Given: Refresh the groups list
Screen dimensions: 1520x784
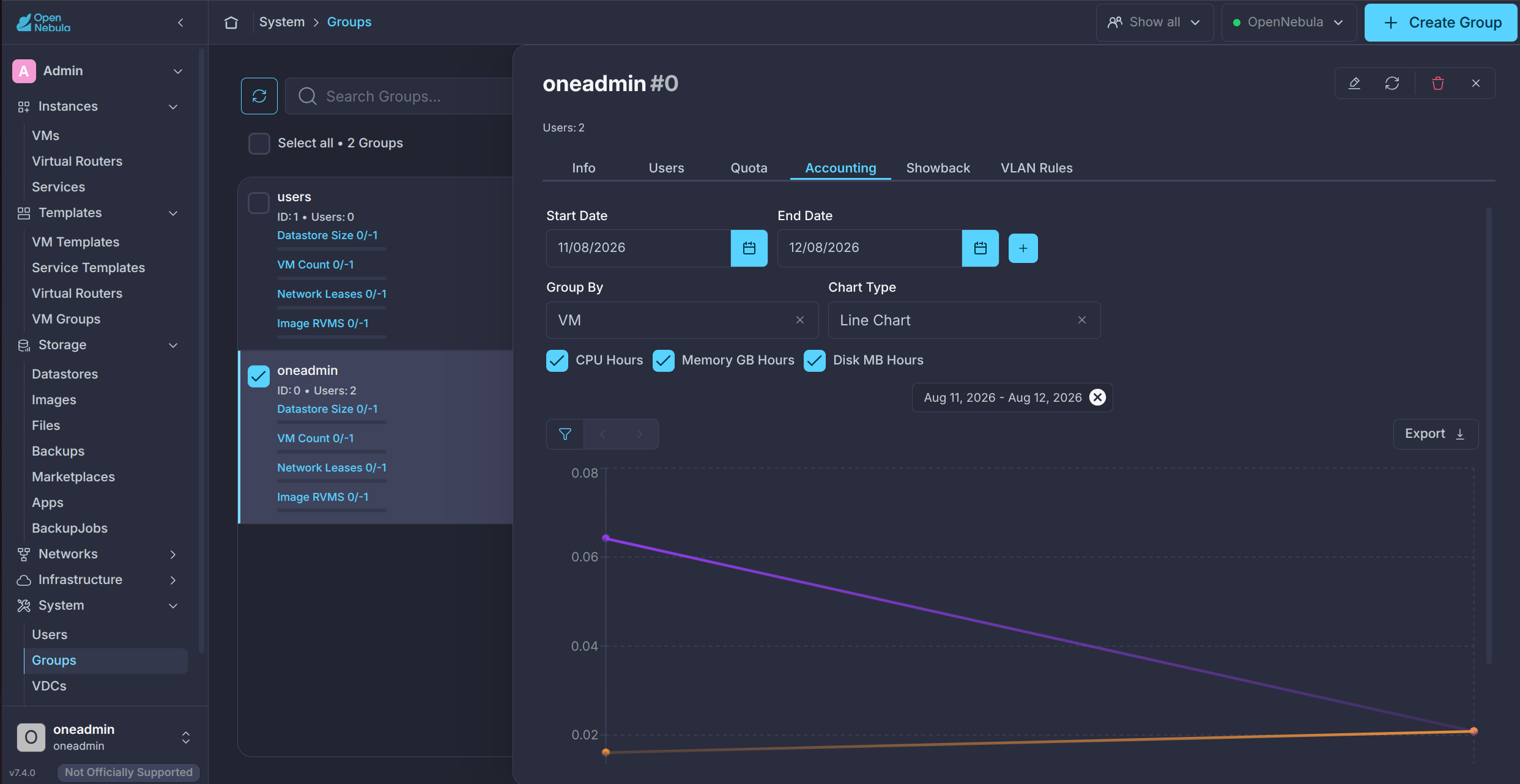Looking at the screenshot, I should click(x=259, y=96).
